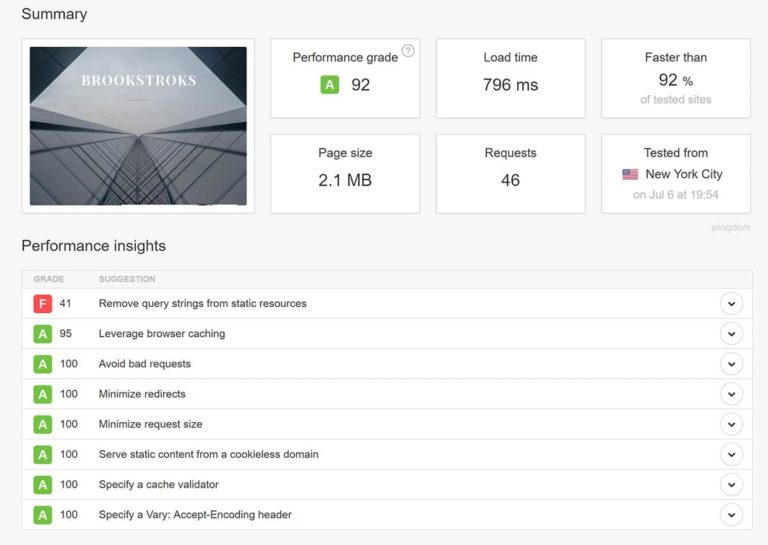
Task: Click the Suggestion column header
Action: [127, 279]
